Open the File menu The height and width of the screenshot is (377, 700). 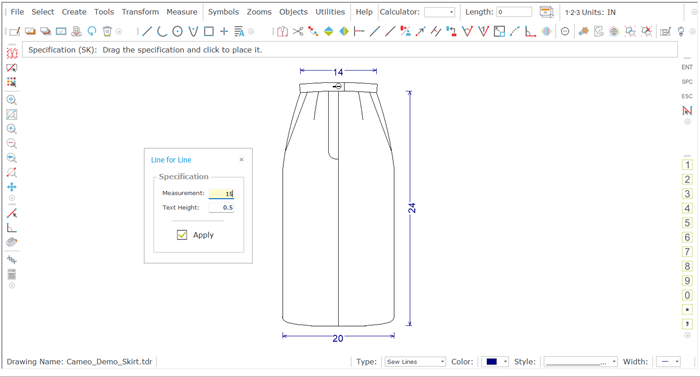click(x=17, y=12)
